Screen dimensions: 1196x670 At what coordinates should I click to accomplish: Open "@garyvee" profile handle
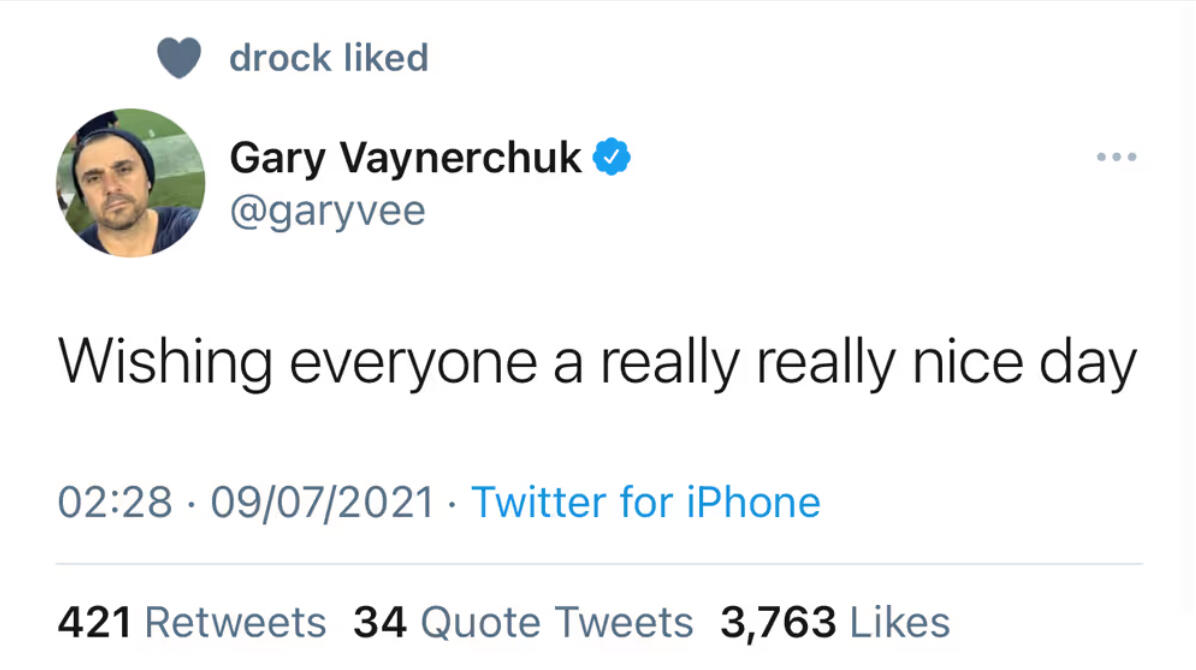pyautogui.click(x=328, y=210)
